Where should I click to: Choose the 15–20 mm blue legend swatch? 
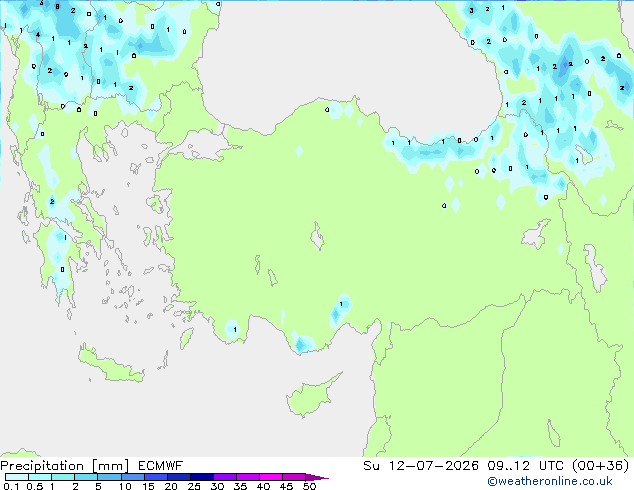coord(156,477)
